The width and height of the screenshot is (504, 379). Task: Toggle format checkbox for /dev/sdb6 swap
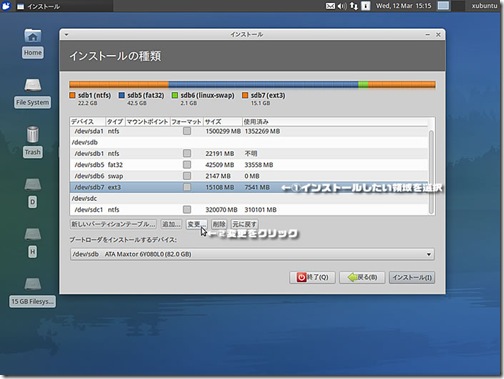187,176
